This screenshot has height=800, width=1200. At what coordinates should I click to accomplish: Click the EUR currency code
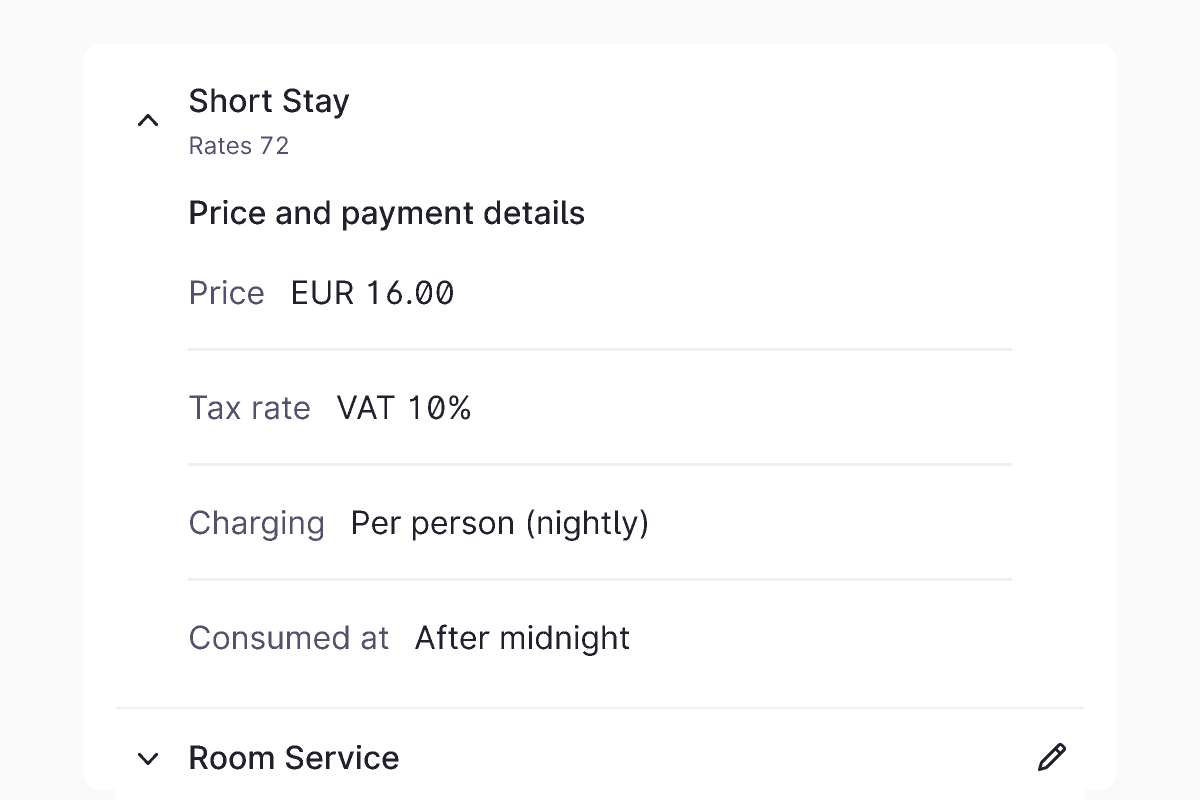pyautogui.click(x=322, y=293)
